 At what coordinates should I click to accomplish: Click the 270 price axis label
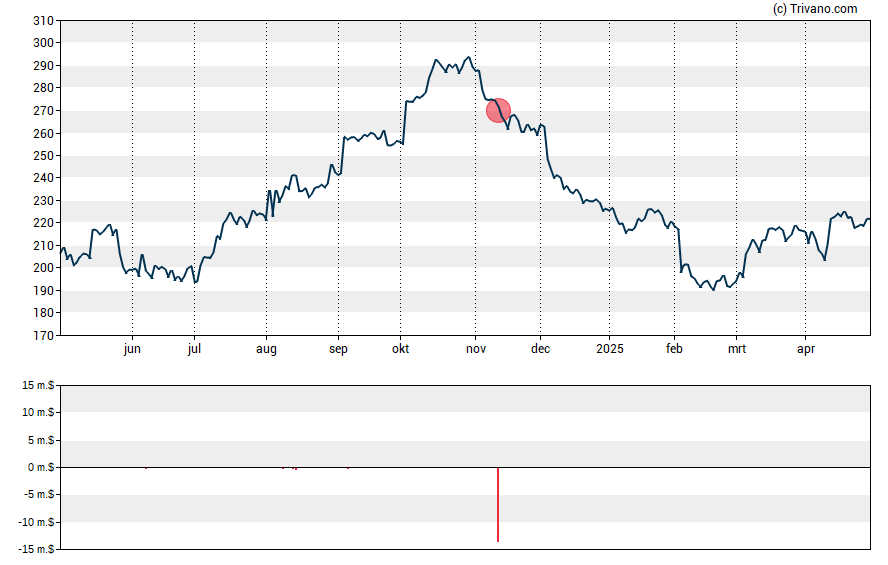[44, 111]
